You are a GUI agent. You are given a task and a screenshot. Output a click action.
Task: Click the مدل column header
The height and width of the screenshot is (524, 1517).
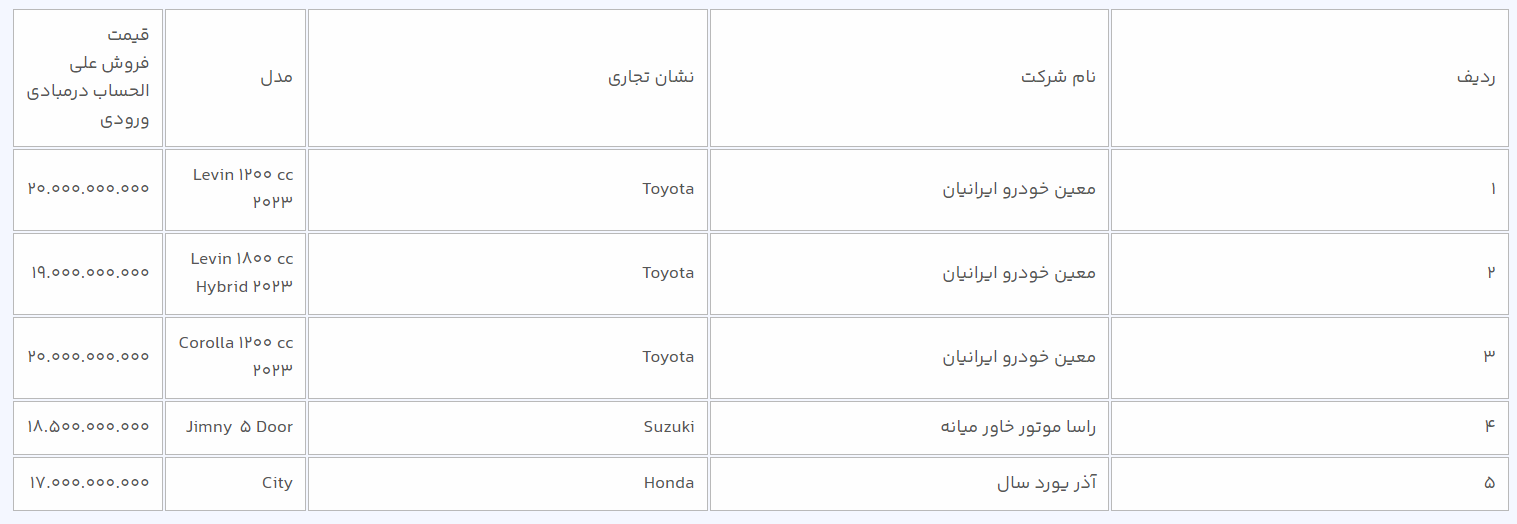click(276, 78)
